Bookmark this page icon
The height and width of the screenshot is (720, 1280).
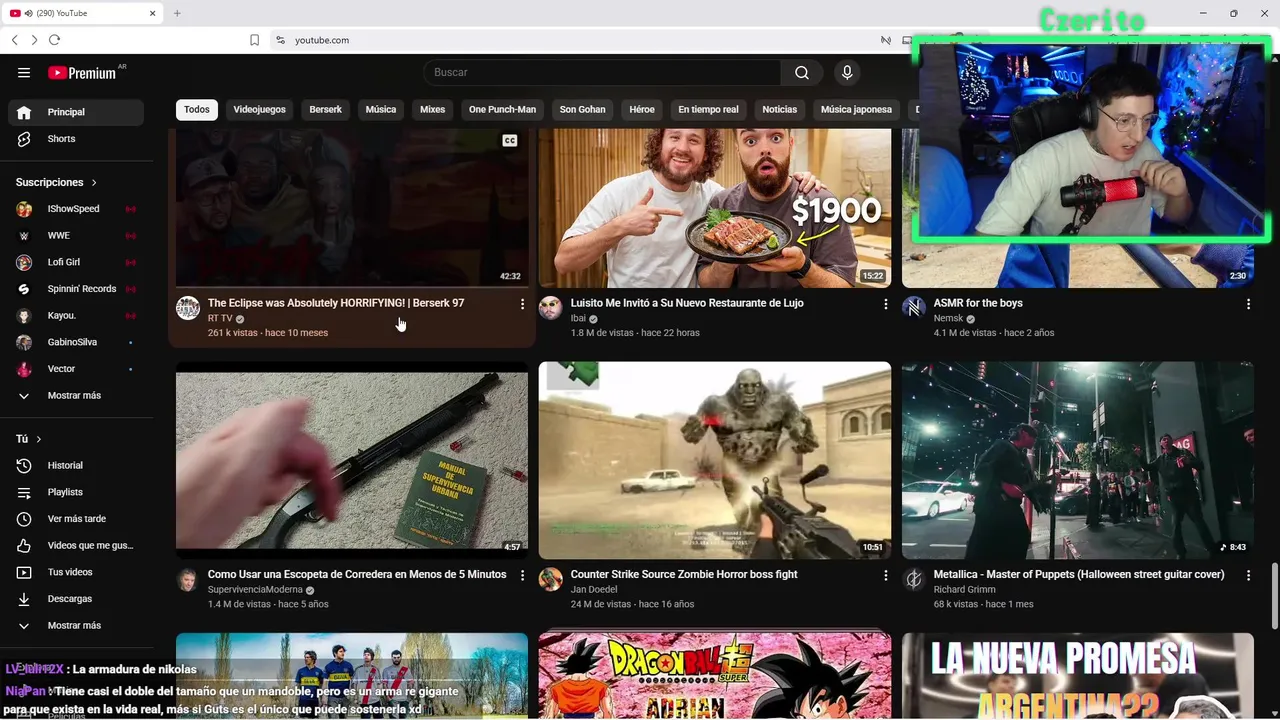coord(254,40)
